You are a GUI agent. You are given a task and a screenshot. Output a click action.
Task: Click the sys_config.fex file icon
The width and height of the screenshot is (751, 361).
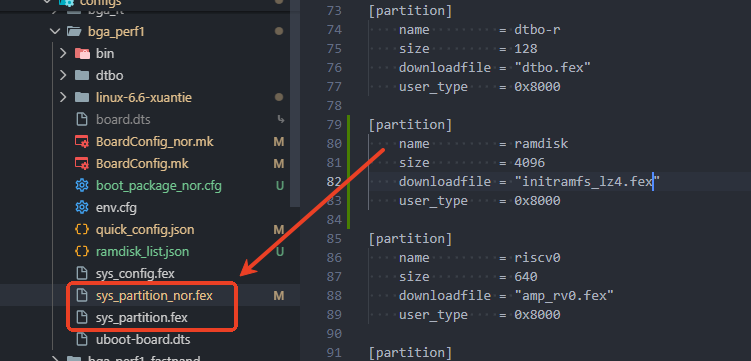click(82, 274)
